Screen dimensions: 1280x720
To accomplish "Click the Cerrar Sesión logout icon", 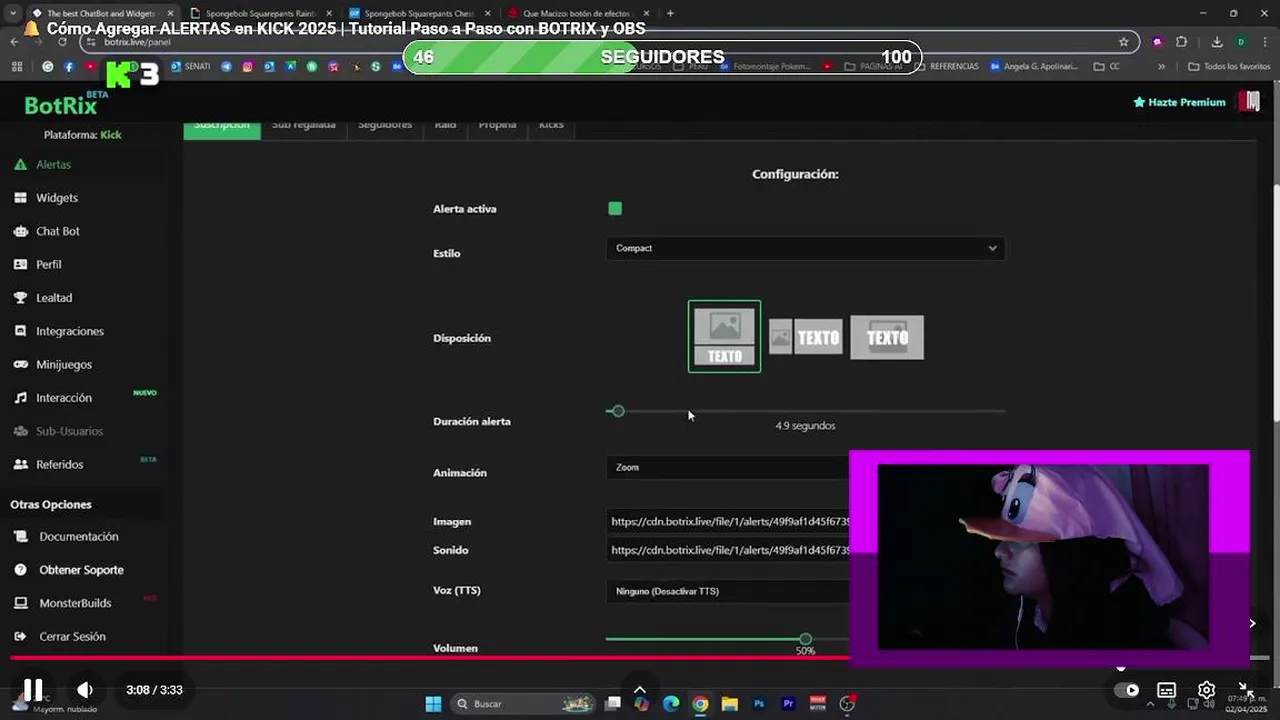I will click(20, 636).
